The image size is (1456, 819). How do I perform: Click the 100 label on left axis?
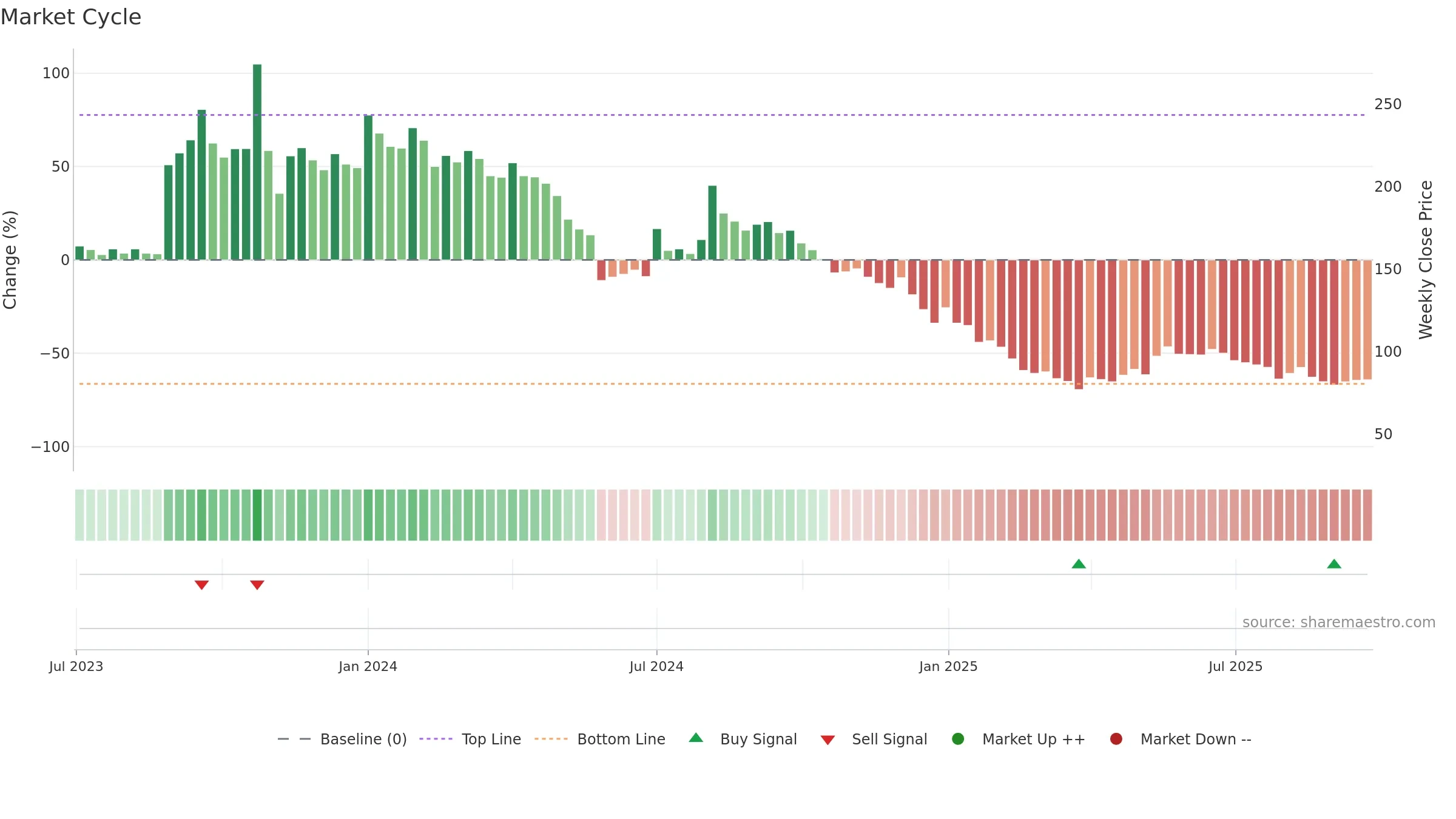click(x=56, y=73)
